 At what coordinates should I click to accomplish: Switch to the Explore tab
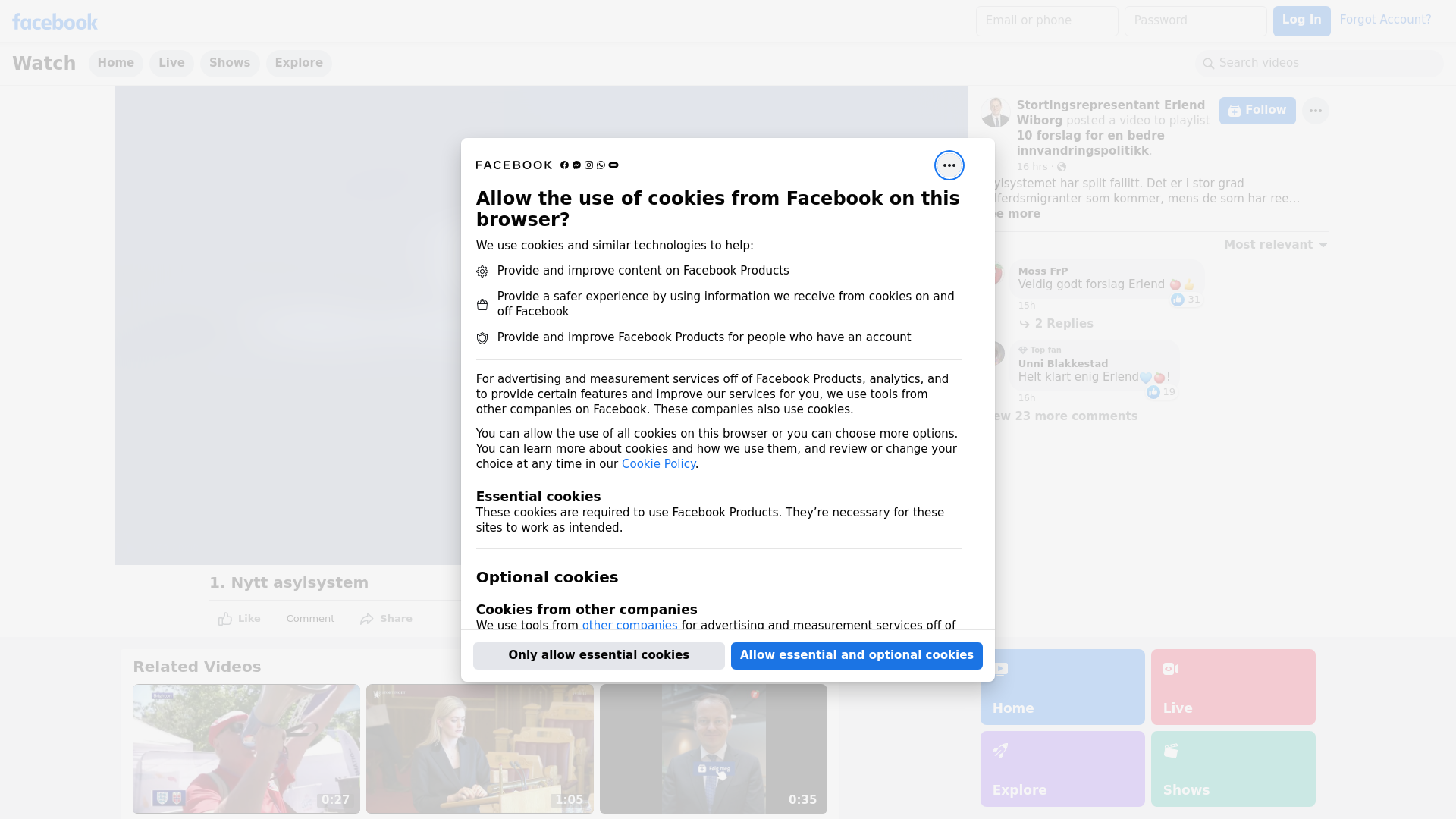299,63
